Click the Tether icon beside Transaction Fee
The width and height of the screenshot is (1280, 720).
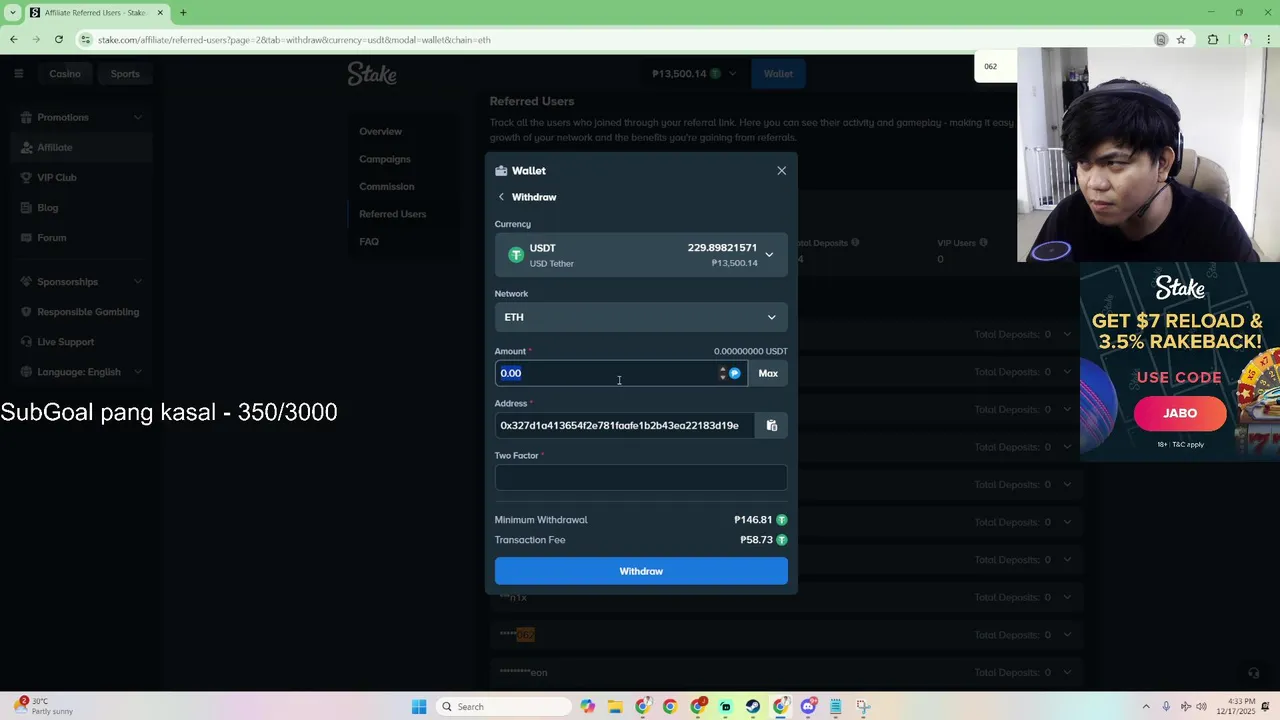tap(782, 540)
